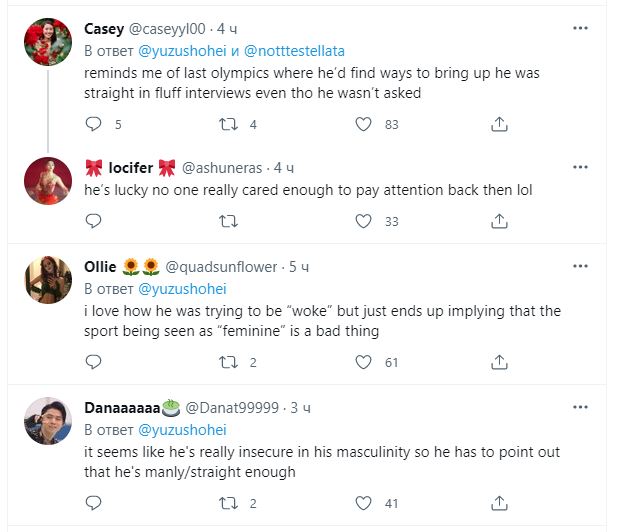Viewport: 619px width, 532px height.
Task: Share Casey's tweet
Action: (x=499, y=125)
